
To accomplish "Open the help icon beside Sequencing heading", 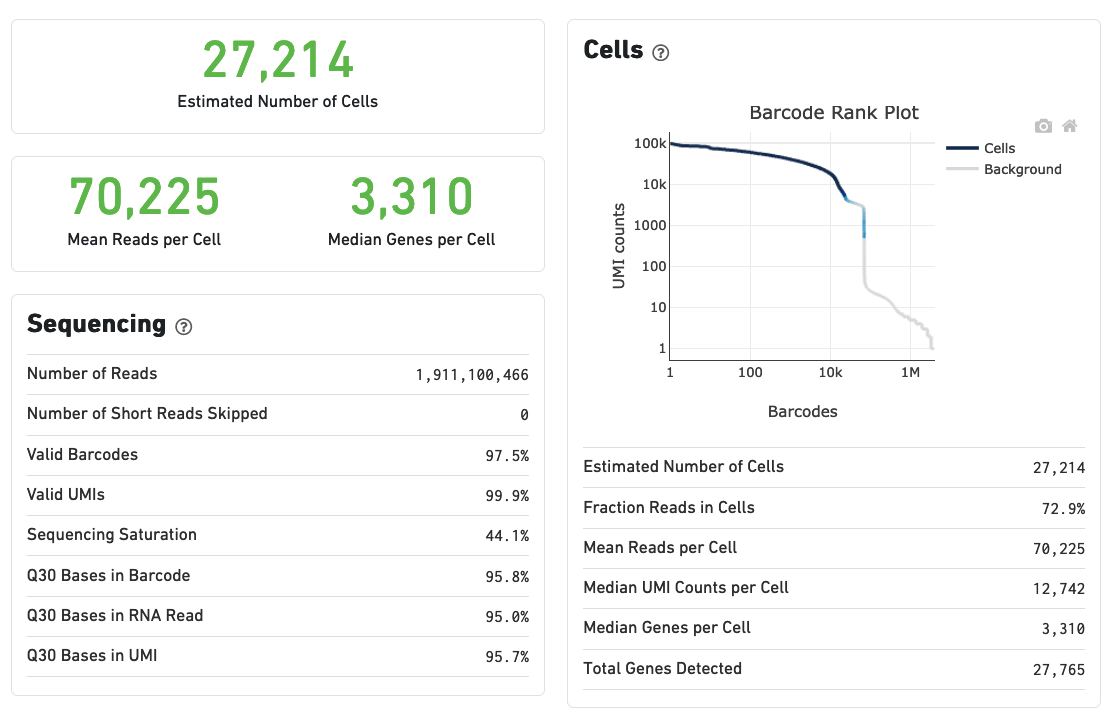I will pyautogui.click(x=183, y=327).
